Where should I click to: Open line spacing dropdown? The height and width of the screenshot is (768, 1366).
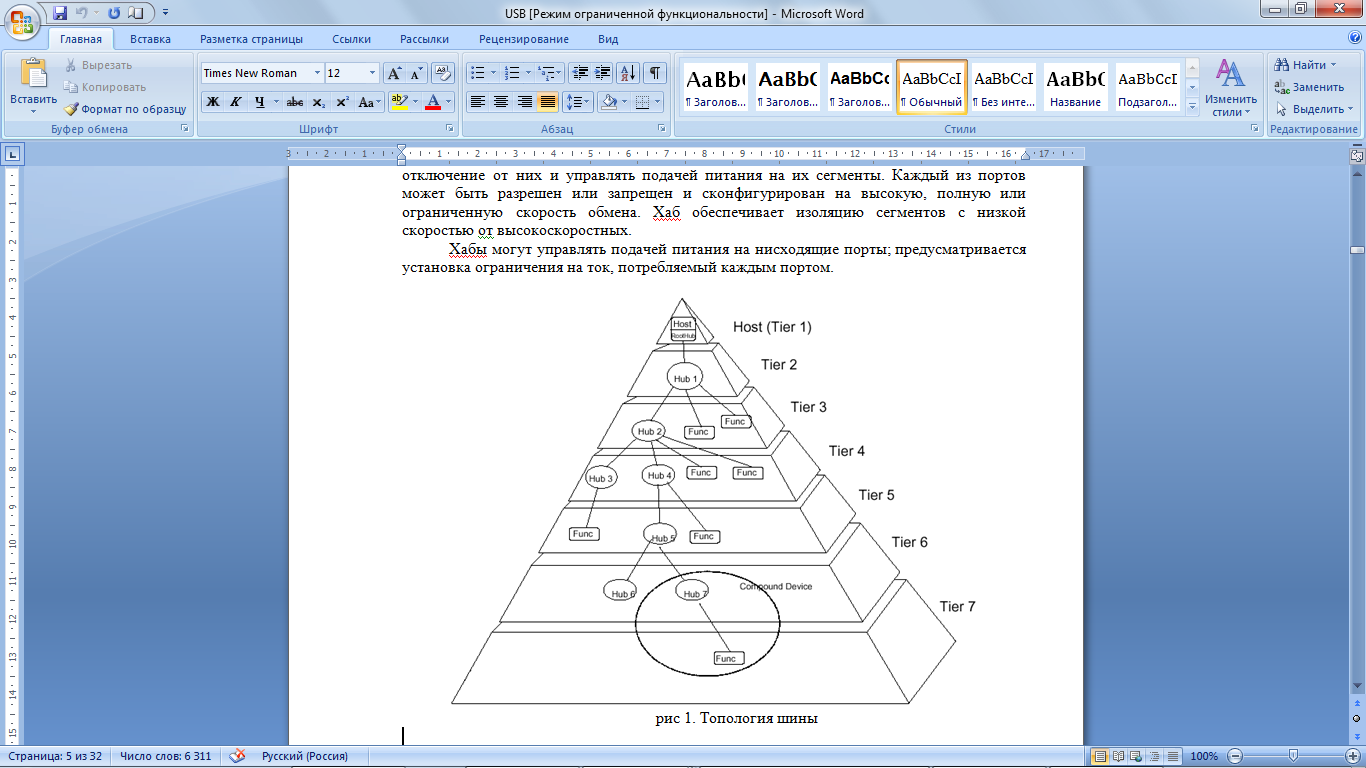tap(578, 102)
